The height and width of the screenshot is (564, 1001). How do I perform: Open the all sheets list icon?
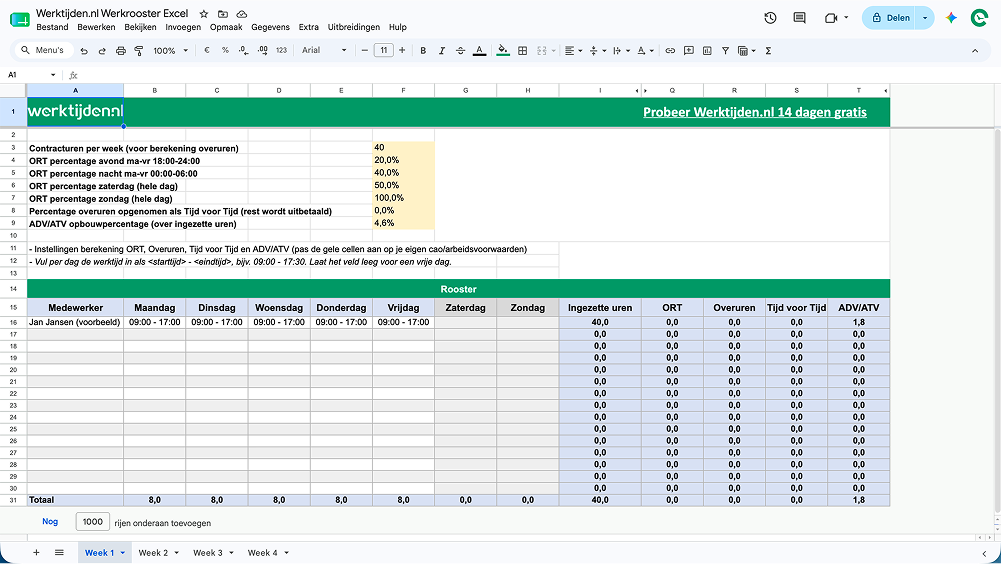click(x=59, y=553)
